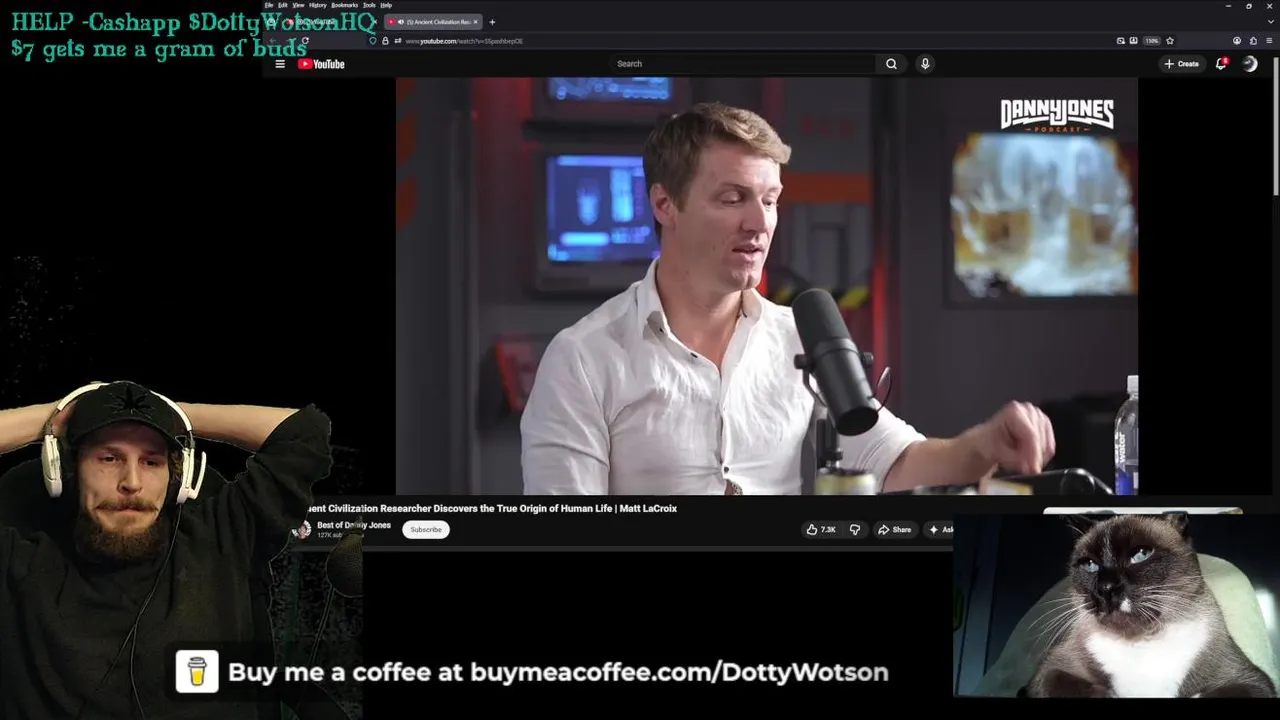
Task: Open the Edit menu
Action: [x=283, y=5]
